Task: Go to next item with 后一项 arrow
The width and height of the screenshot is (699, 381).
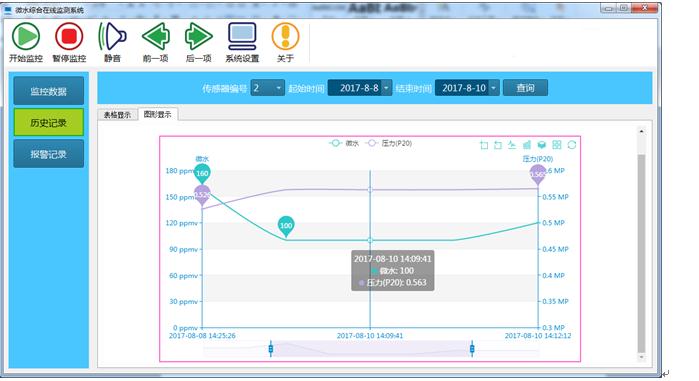Action: (x=198, y=37)
